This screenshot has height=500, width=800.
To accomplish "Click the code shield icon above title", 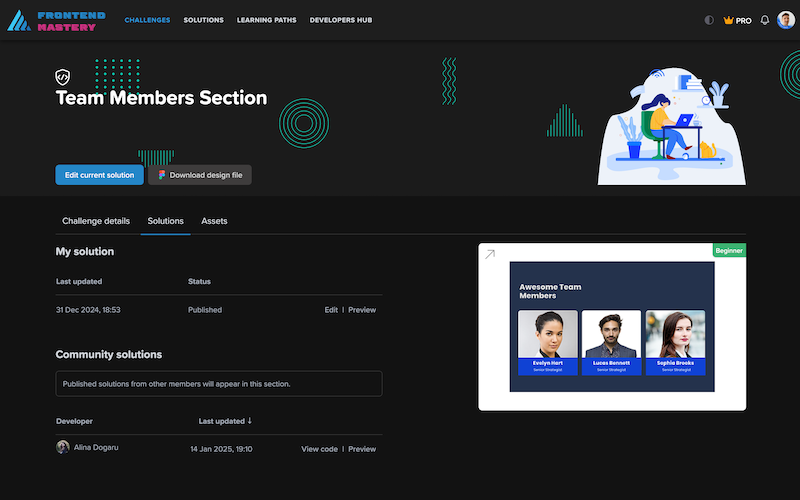I will pos(62,76).
